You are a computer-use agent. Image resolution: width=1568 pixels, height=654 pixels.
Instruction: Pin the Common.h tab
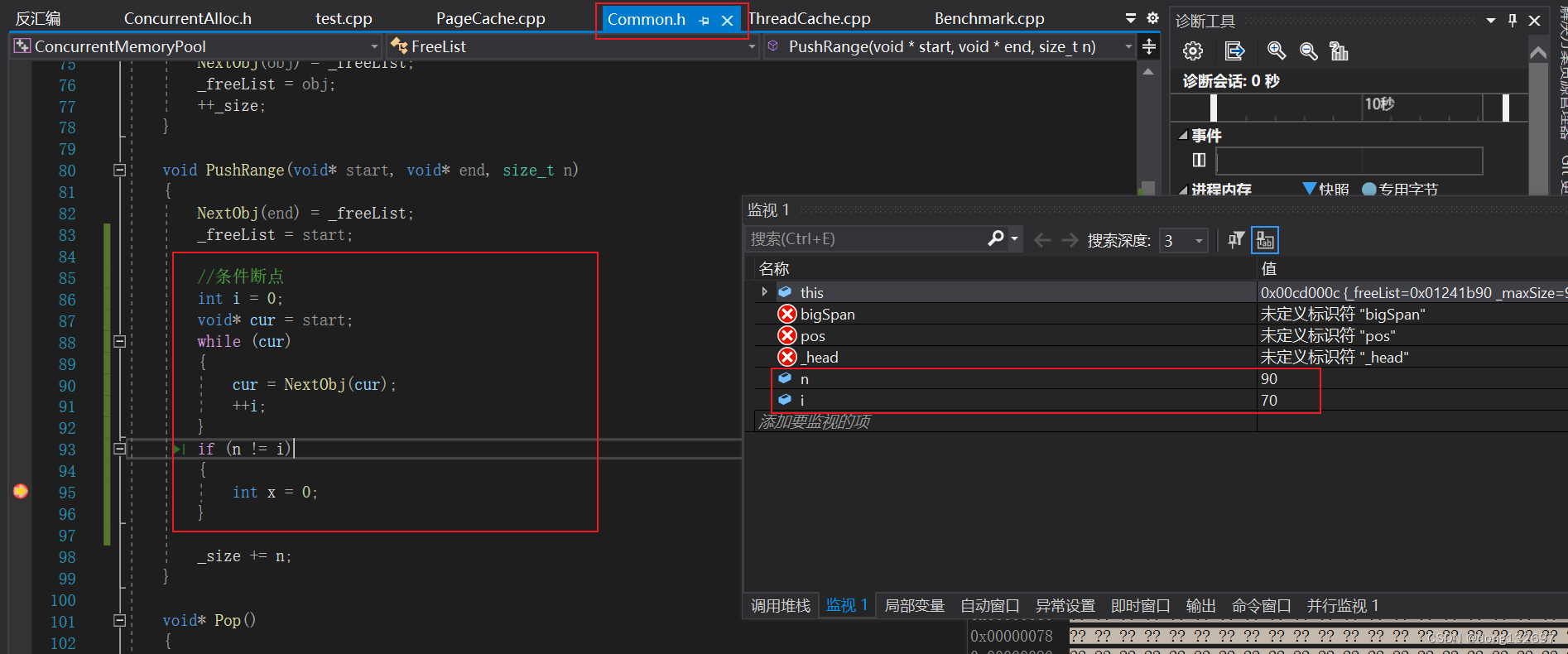tap(704, 21)
